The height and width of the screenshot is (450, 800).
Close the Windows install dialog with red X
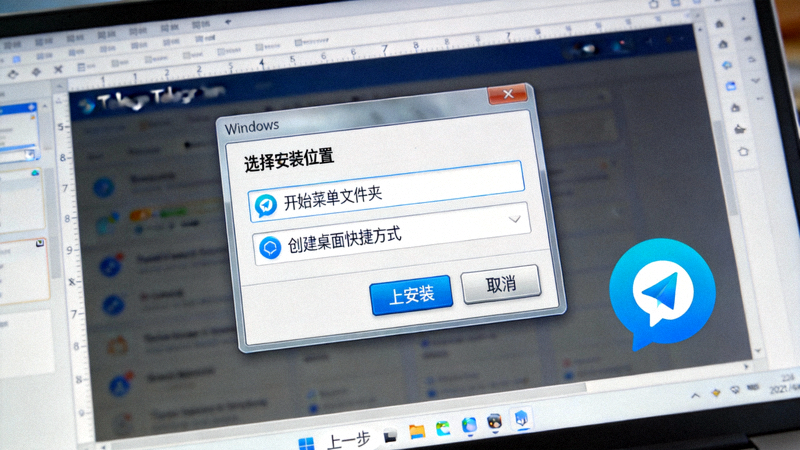[508, 94]
